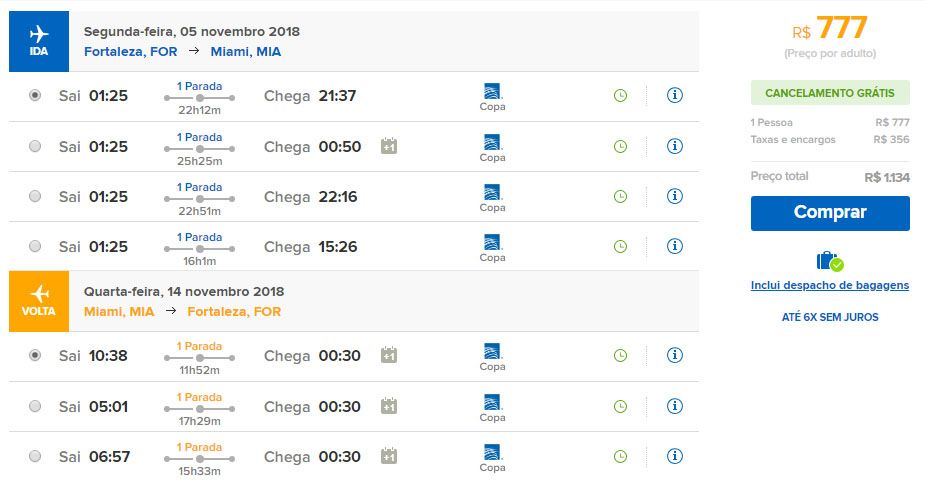Click CANCELAMENTO GRÁTIS badge
Viewport: 925px width, 489px height.
(x=830, y=93)
